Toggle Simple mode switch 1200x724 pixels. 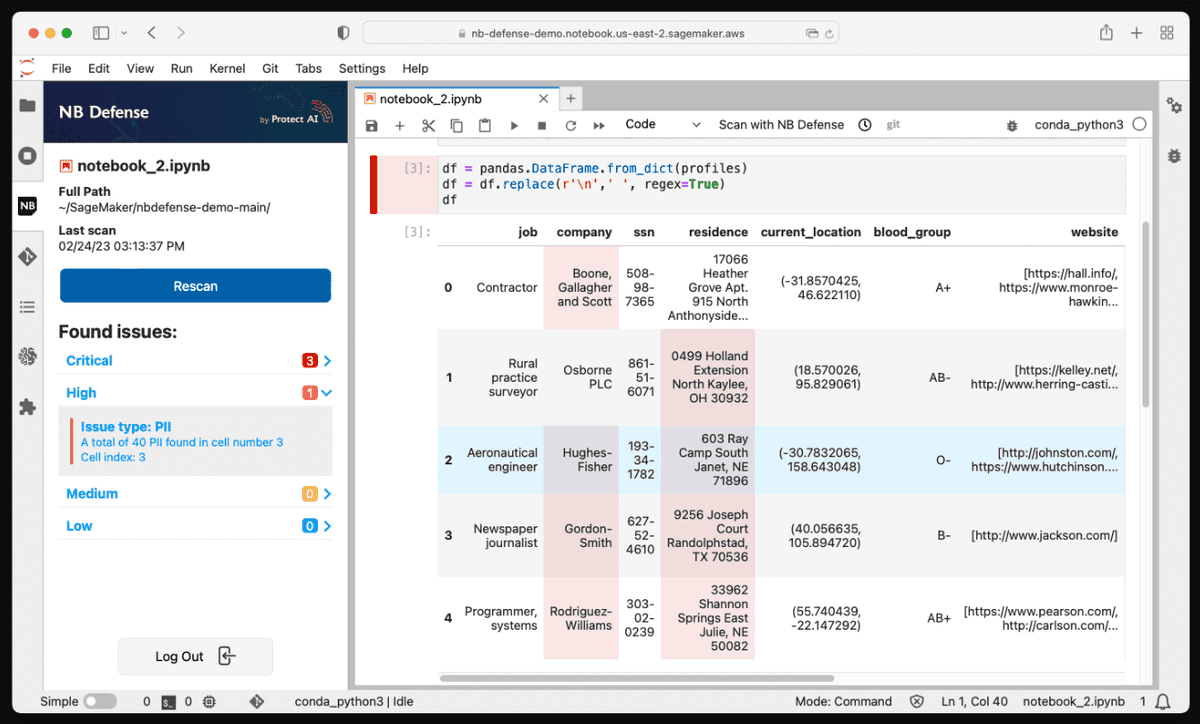pos(100,702)
